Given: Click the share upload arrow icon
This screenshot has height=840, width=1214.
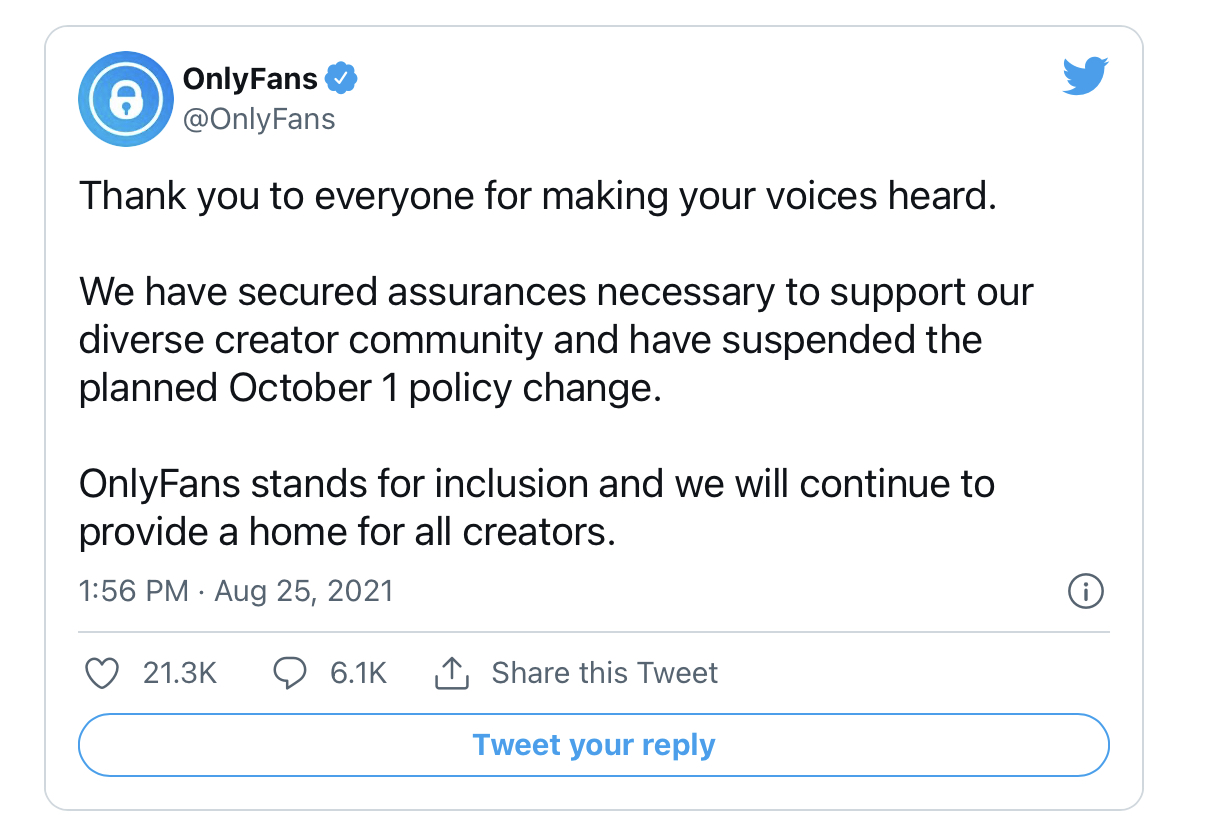Looking at the screenshot, I should point(452,673).
